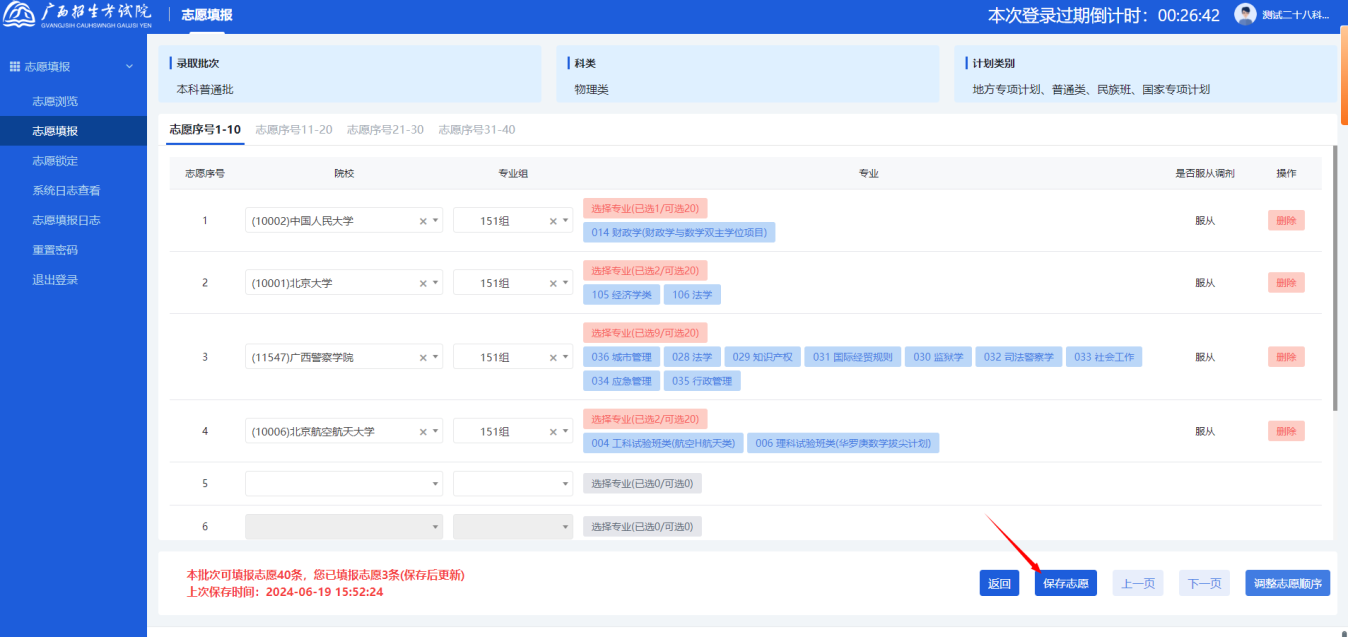
Task: Click 选择专业(已选2/可选20) for 北京大学
Action: 645,270
